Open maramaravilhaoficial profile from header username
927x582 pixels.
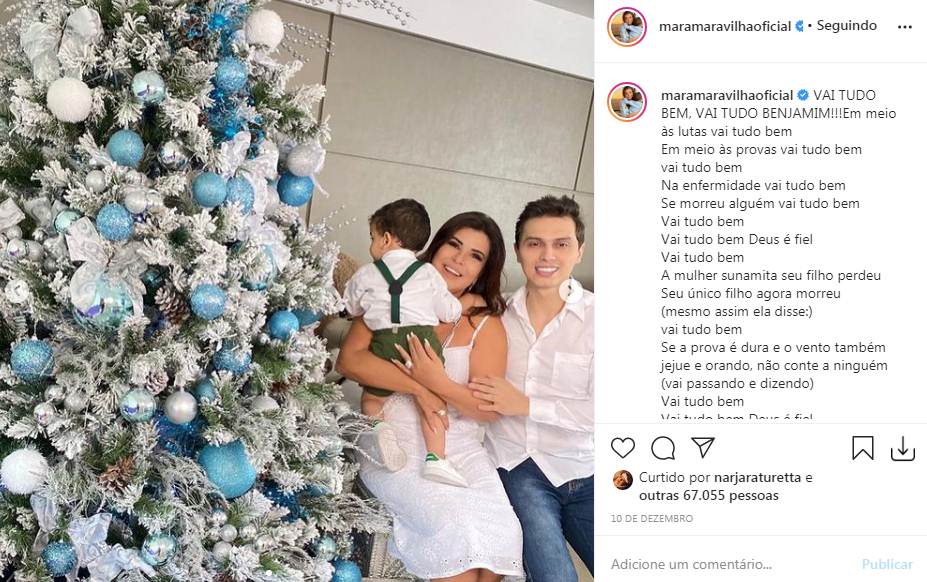coord(725,26)
